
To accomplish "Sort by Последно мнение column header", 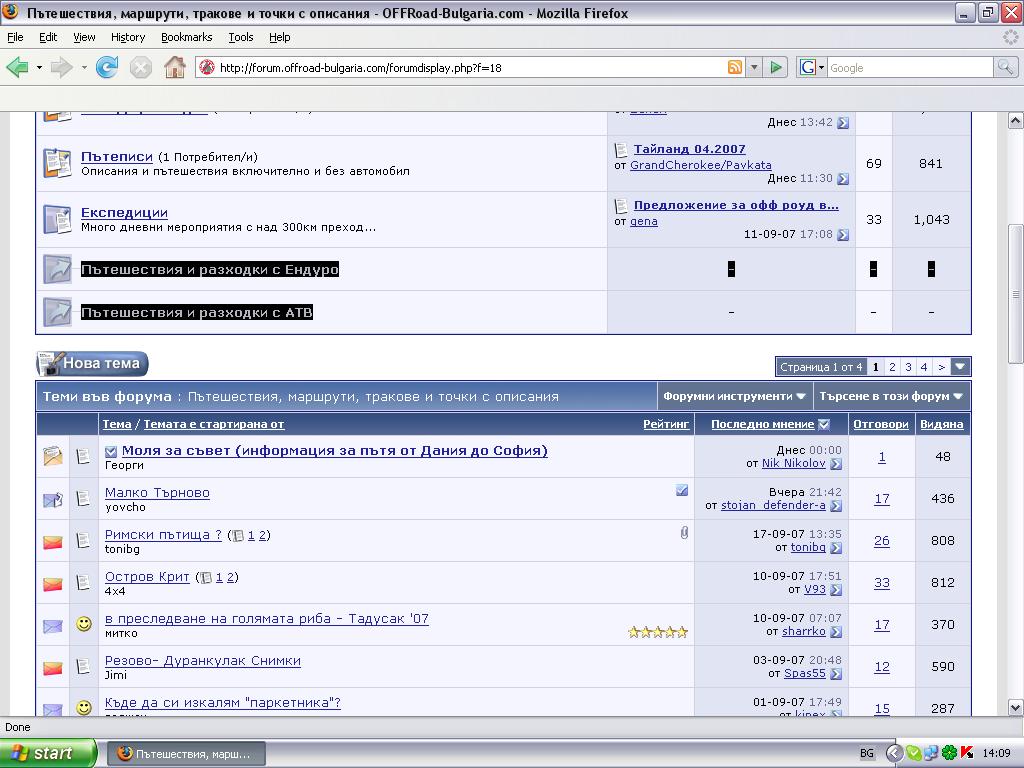I will click(x=762, y=424).
